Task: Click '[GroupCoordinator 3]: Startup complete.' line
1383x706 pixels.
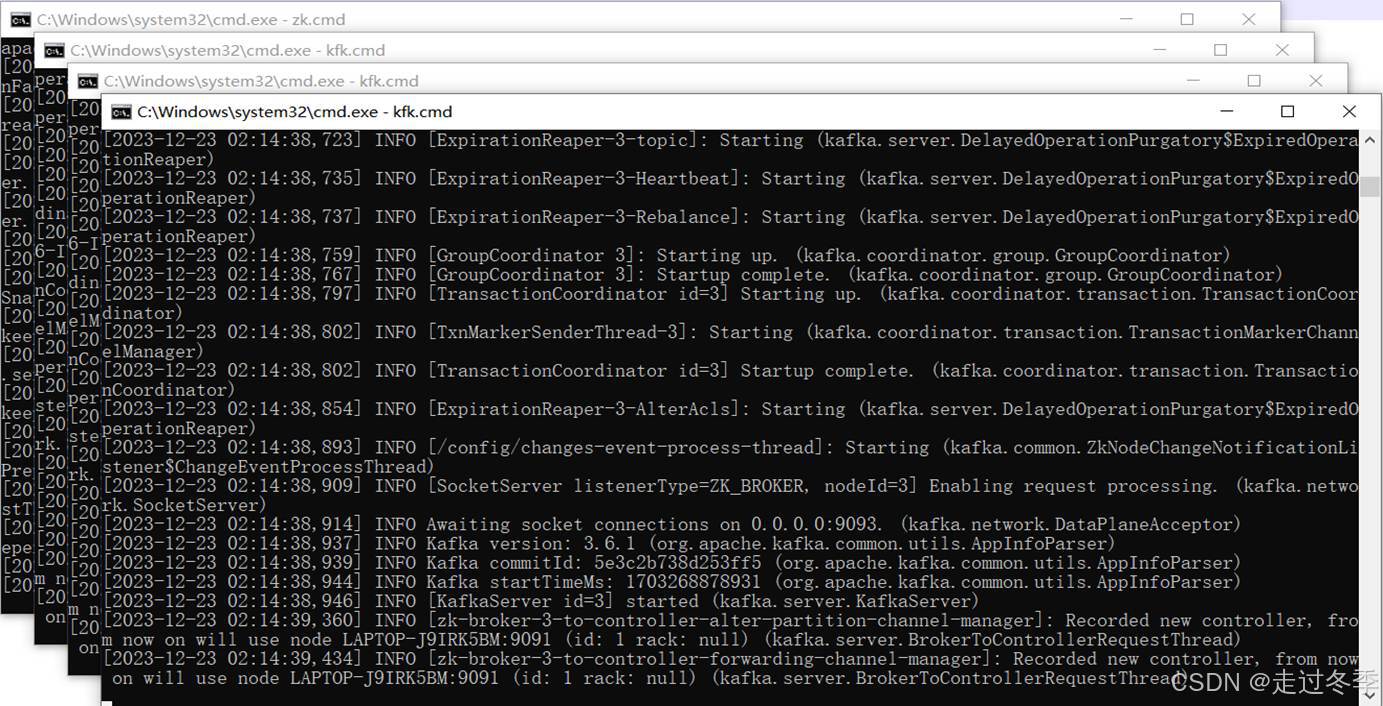Action: click(x=693, y=275)
